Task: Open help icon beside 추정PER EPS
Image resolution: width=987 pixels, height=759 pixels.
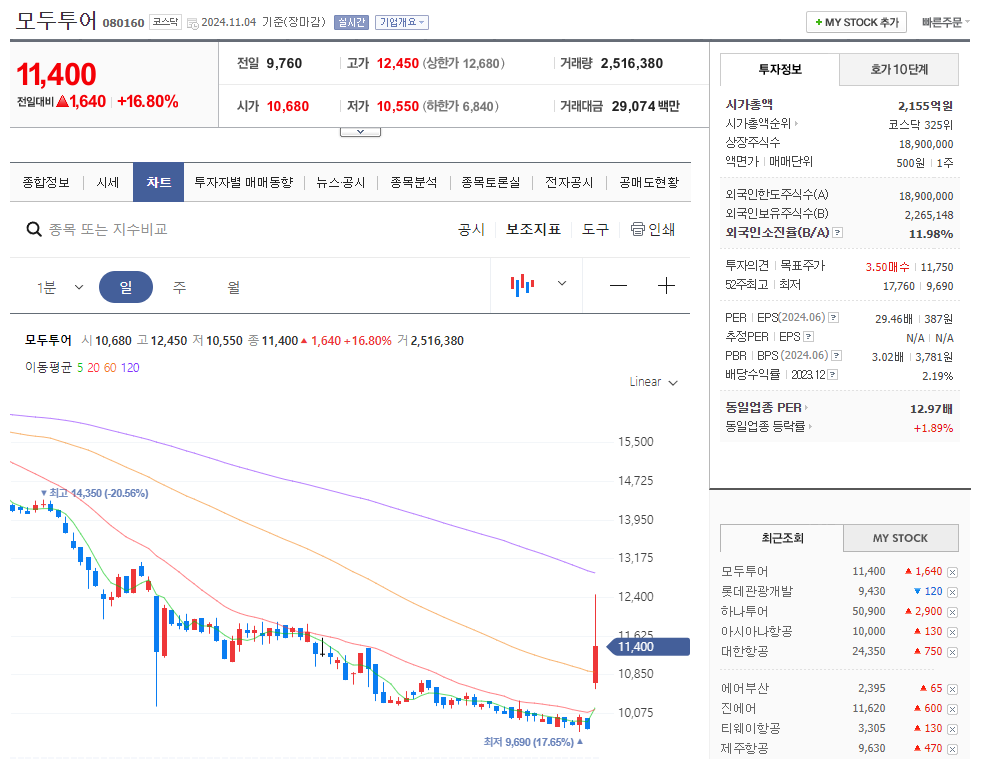Action: pos(809,337)
